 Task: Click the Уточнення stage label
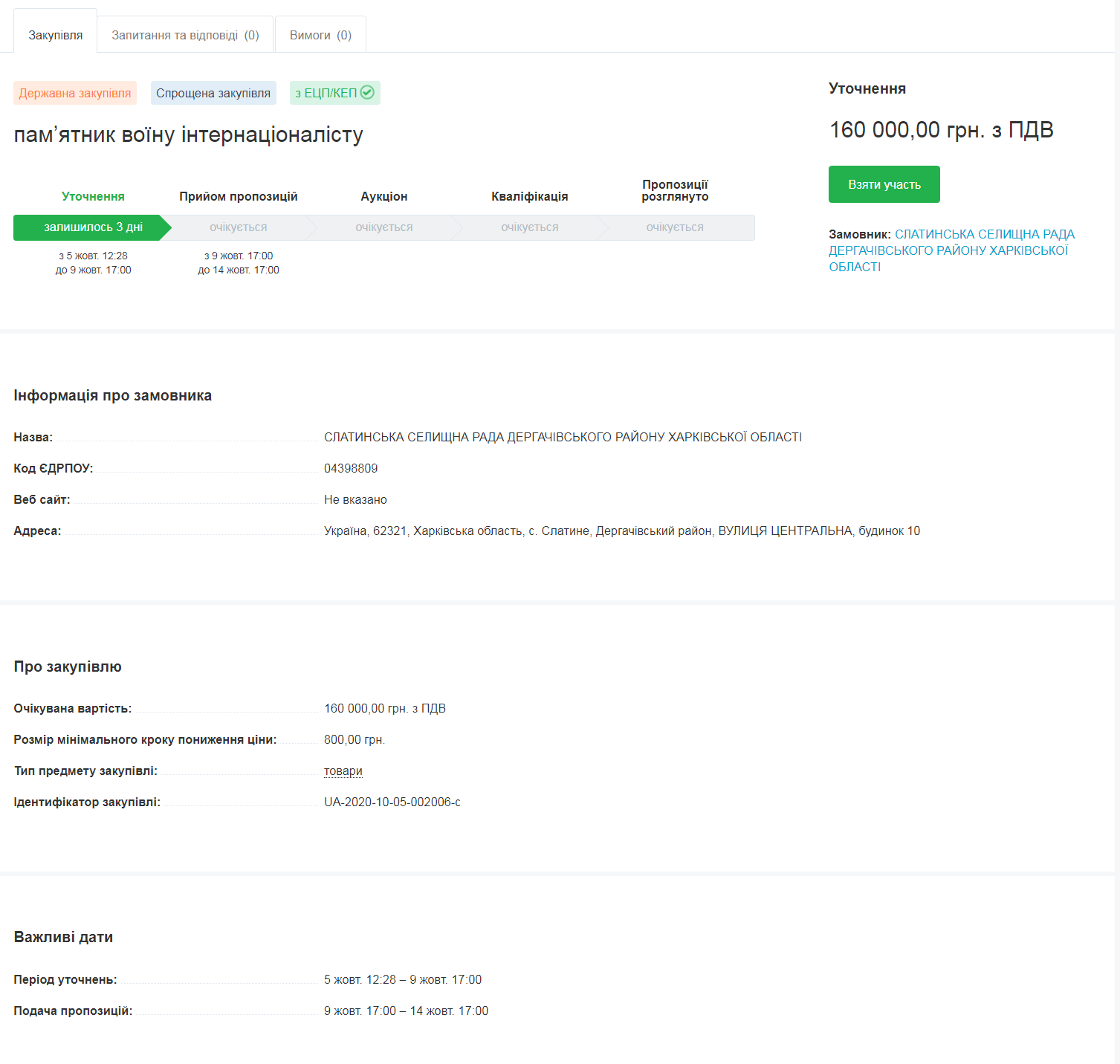[93, 196]
